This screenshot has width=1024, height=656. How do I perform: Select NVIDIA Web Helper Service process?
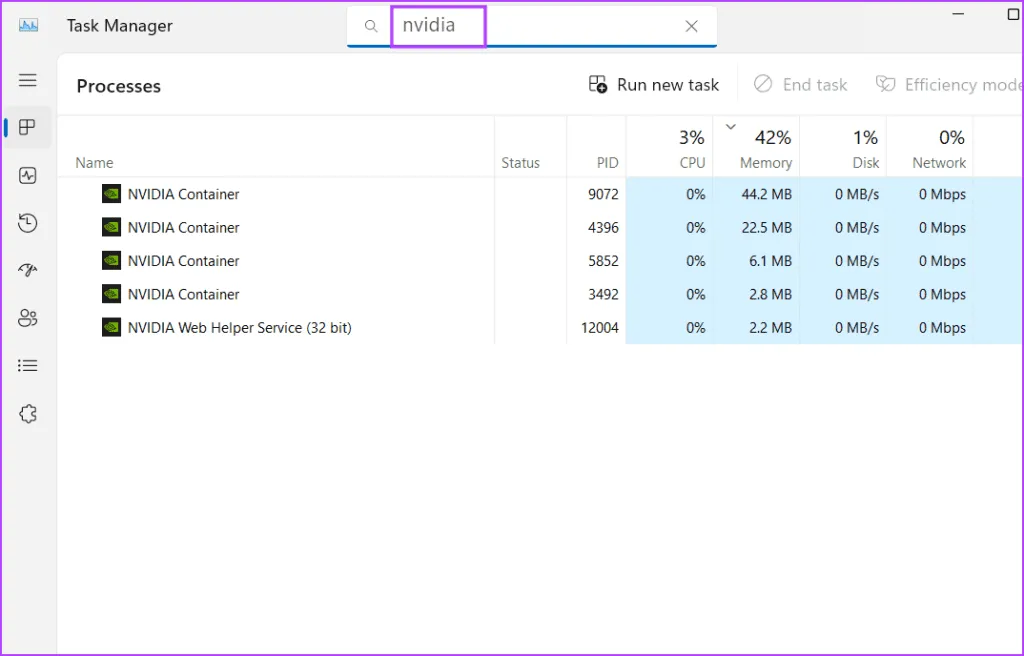tap(239, 328)
